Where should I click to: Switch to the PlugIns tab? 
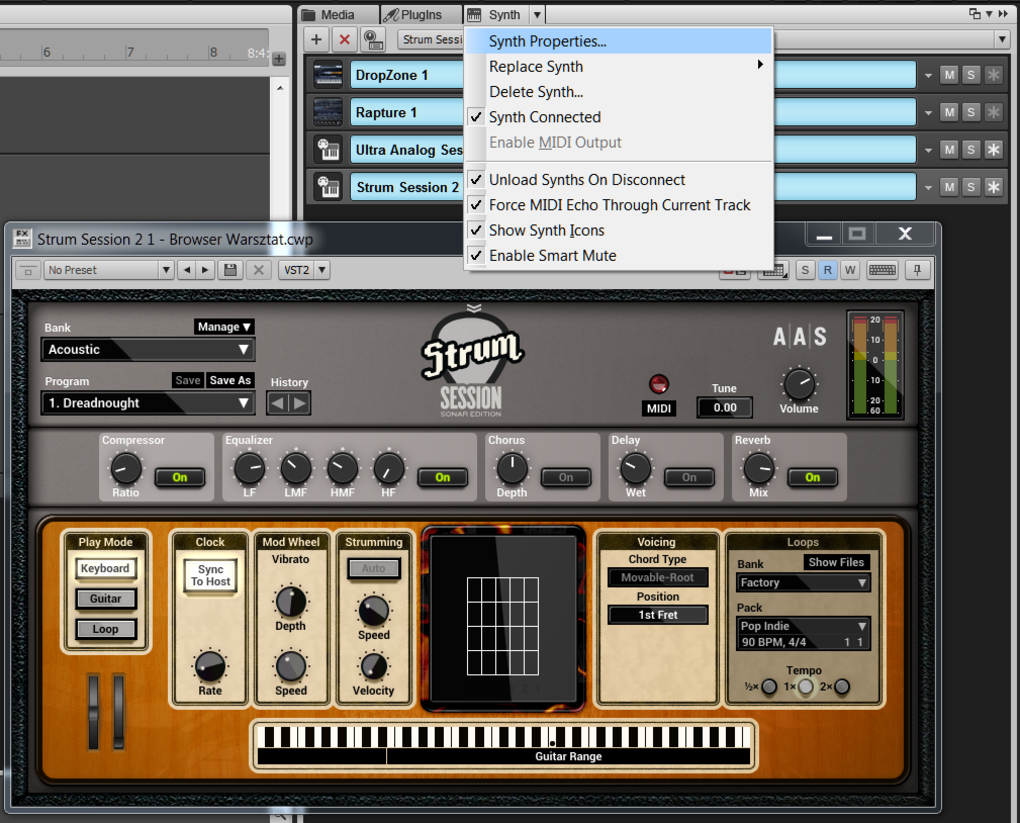[x=420, y=14]
